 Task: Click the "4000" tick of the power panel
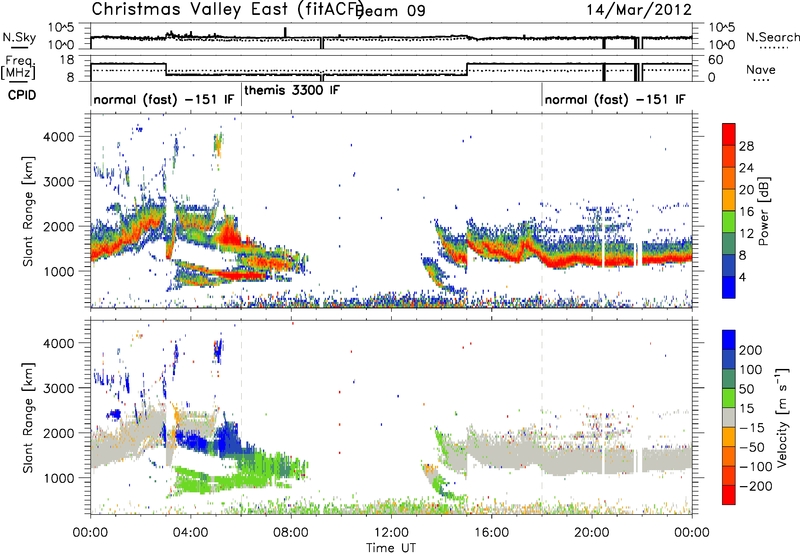pyautogui.click(x=58, y=137)
